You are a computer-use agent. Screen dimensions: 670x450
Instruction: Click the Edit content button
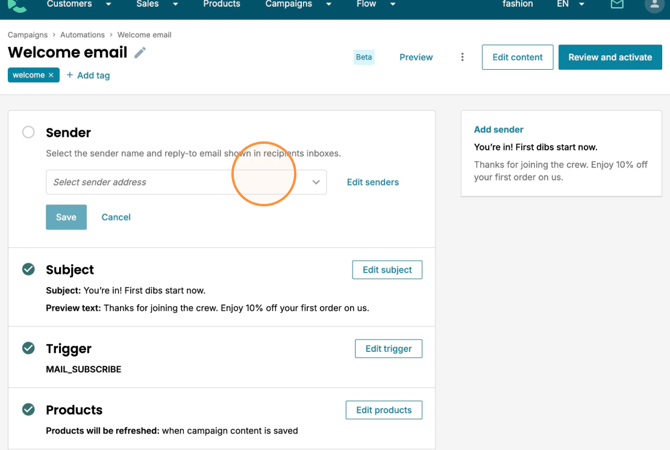(517, 57)
